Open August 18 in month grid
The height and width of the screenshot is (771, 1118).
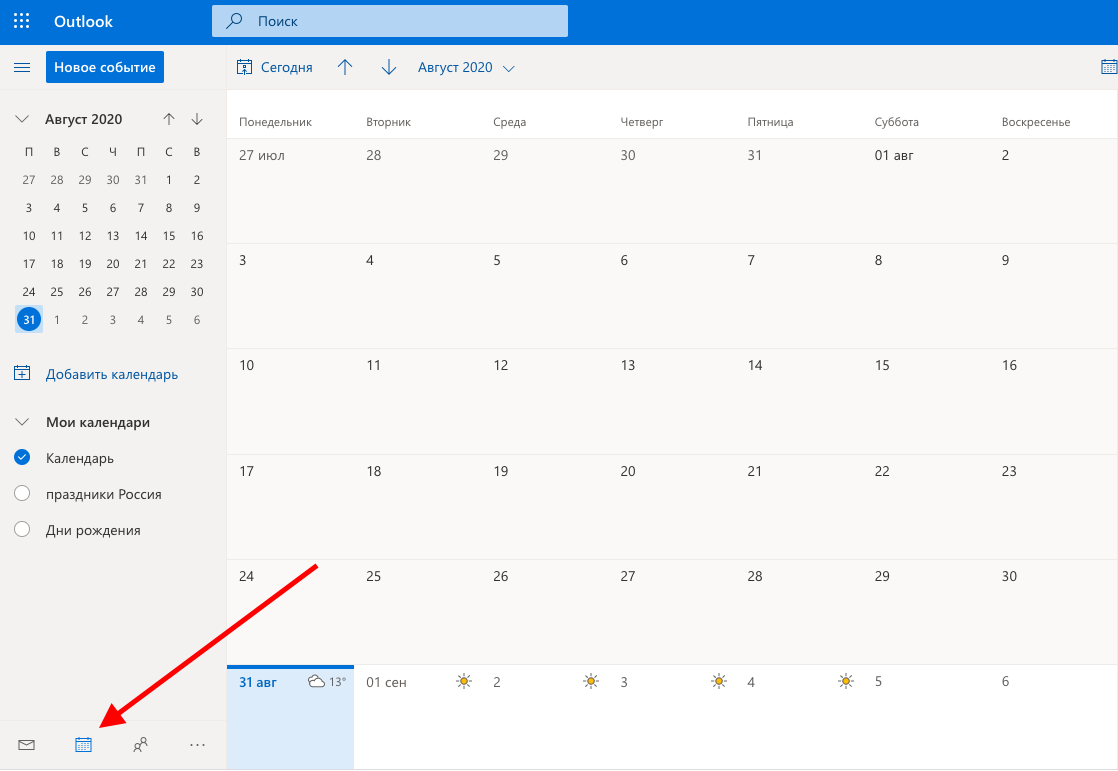(x=417, y=506)
